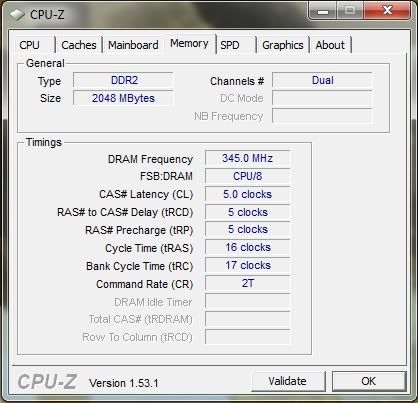Show the About tab

[330, 45]
